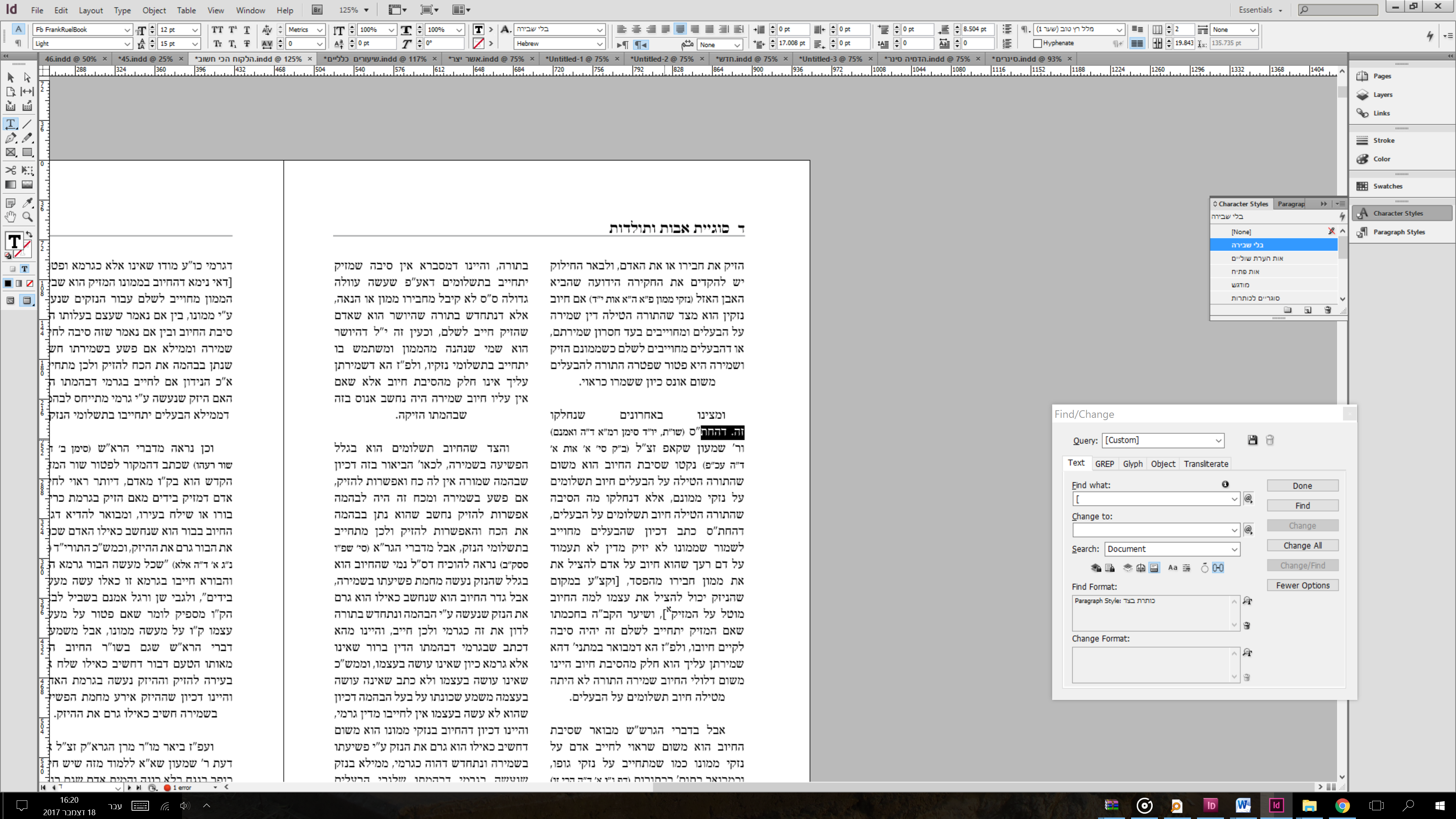This screenshot has width=1456, height=819.
Task: Open the font style dropdown showing Light
Action: click(x=127, y=44)
